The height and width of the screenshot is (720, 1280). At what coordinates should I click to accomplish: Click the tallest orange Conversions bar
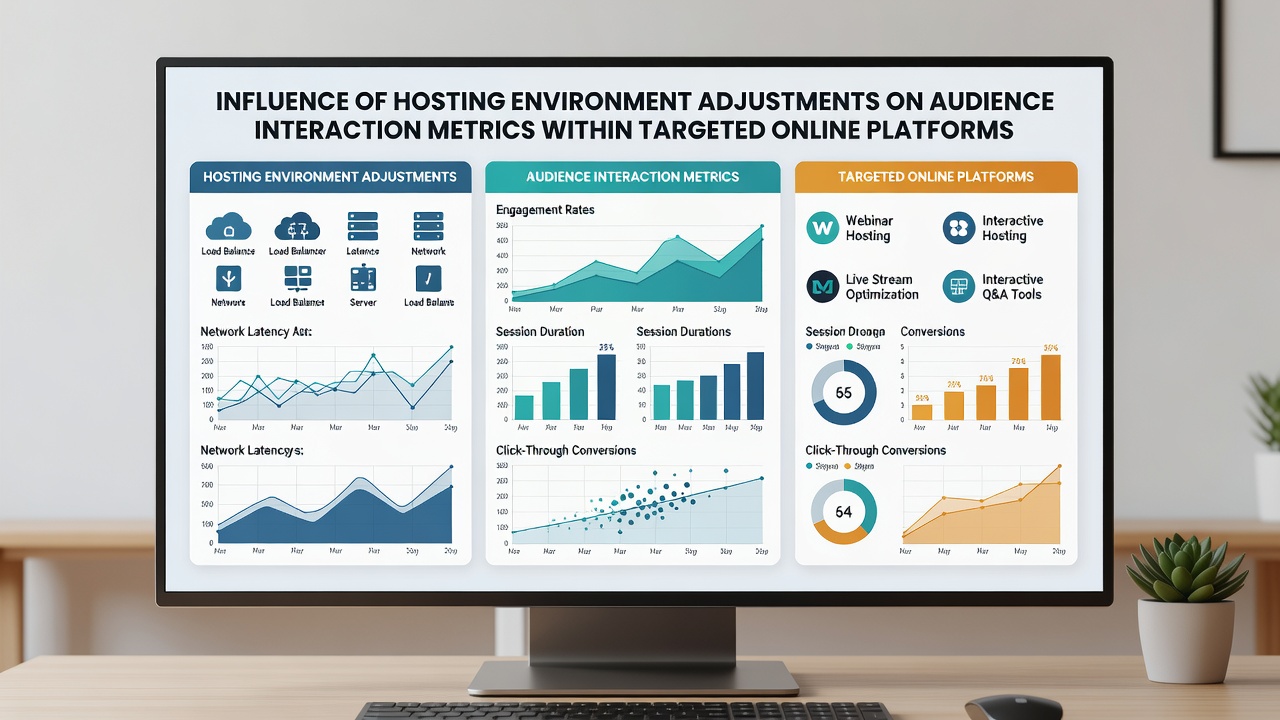pos(1050,387)
